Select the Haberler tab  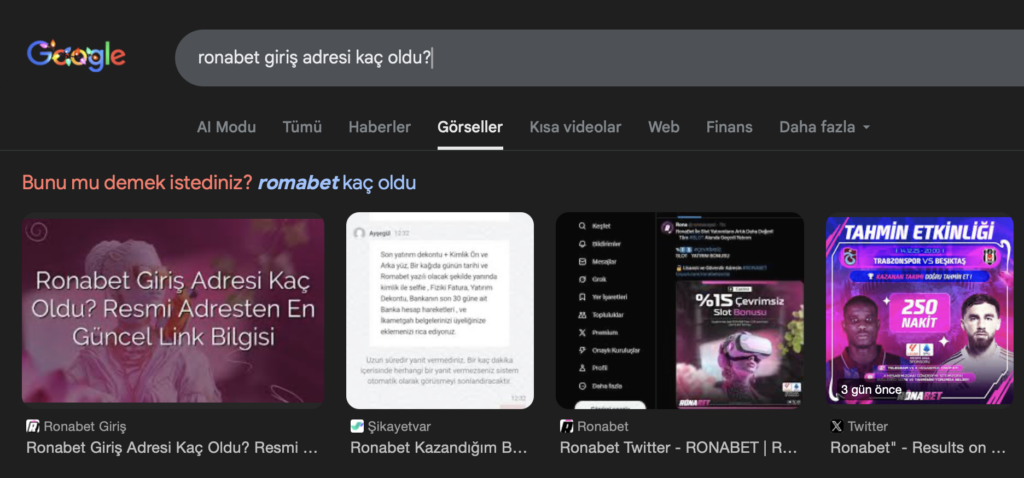tap(379, 127)
